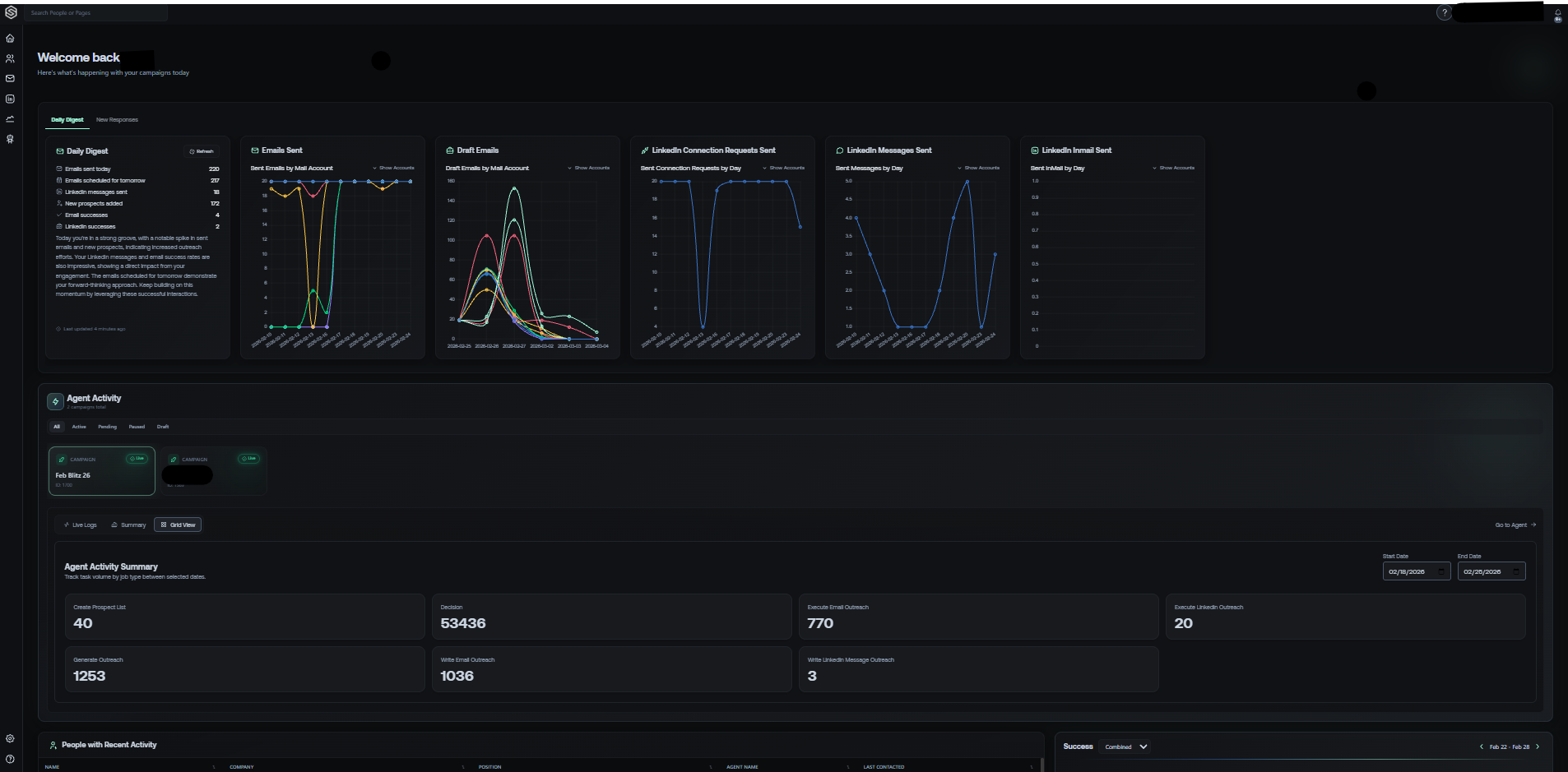Screen dimensions: 1568x772
Task: Click the LinkedIn Inmail Sent icon
Action: [x=1034, y=150]
